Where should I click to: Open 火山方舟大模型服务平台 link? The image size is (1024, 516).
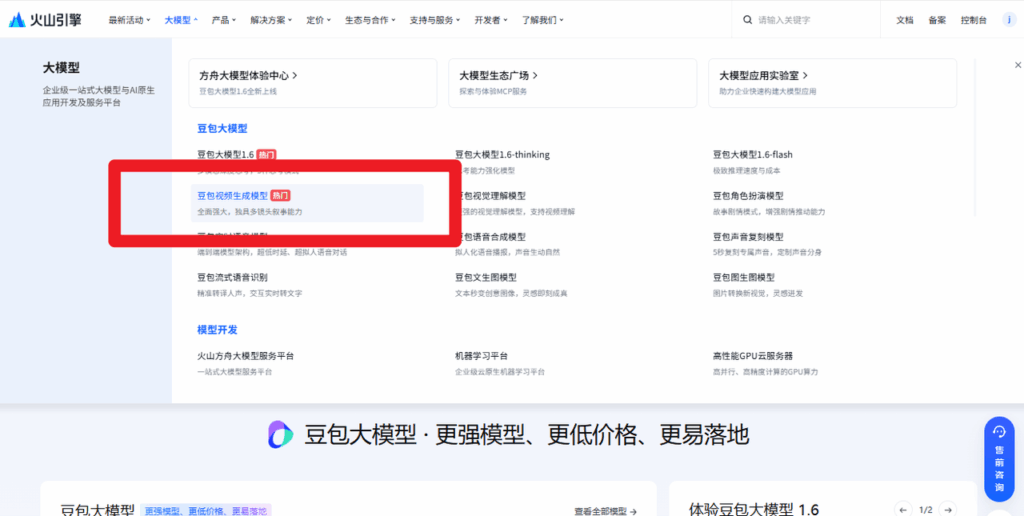(x=246, y=356)
